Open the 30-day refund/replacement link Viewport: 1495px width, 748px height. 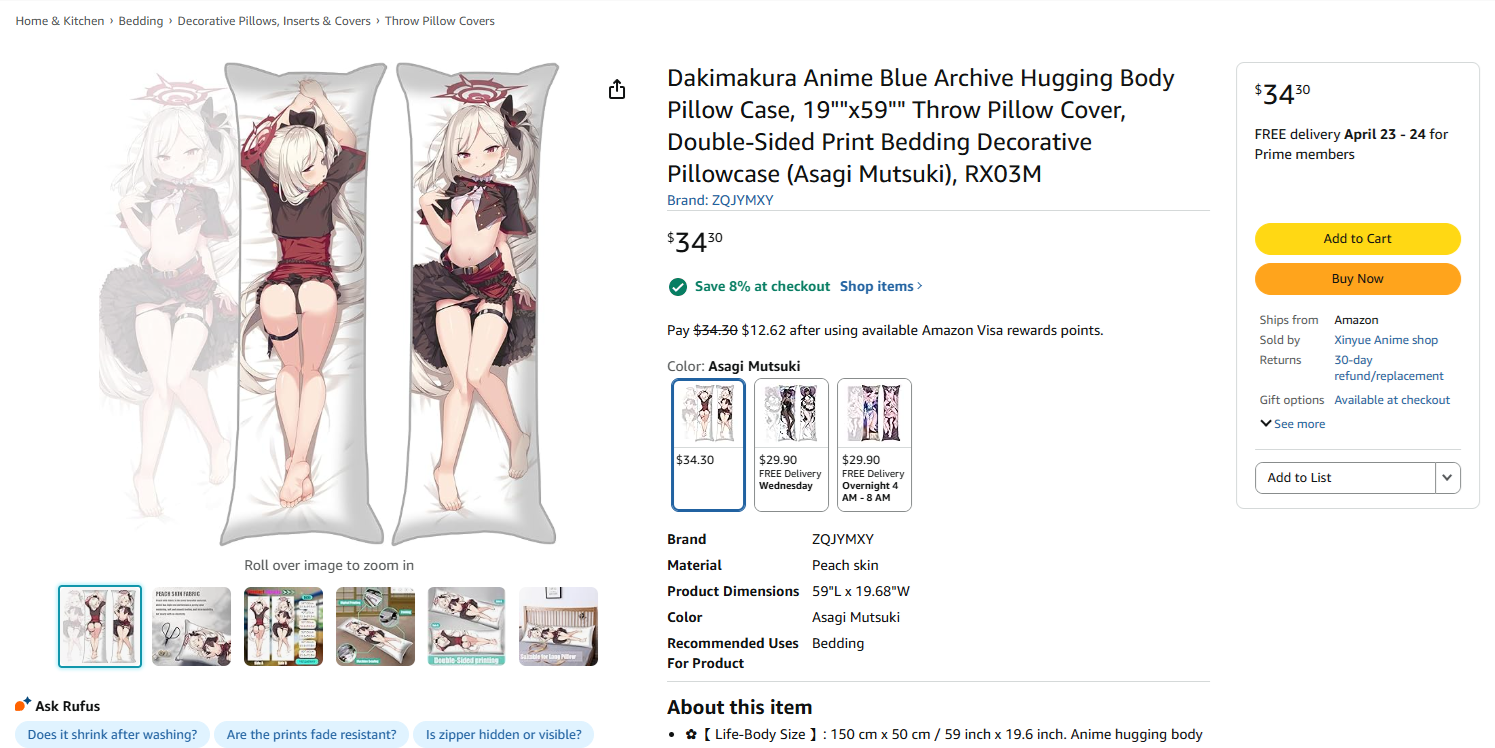(1389, 368)
